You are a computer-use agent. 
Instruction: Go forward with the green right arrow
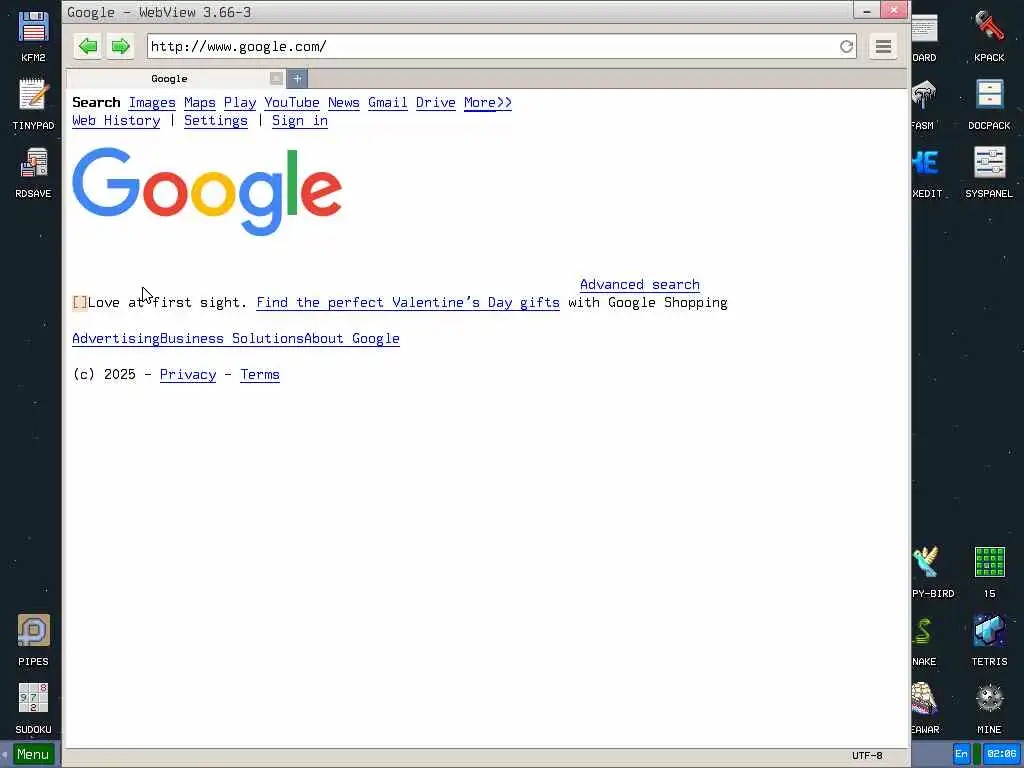[x=120, y=46]
